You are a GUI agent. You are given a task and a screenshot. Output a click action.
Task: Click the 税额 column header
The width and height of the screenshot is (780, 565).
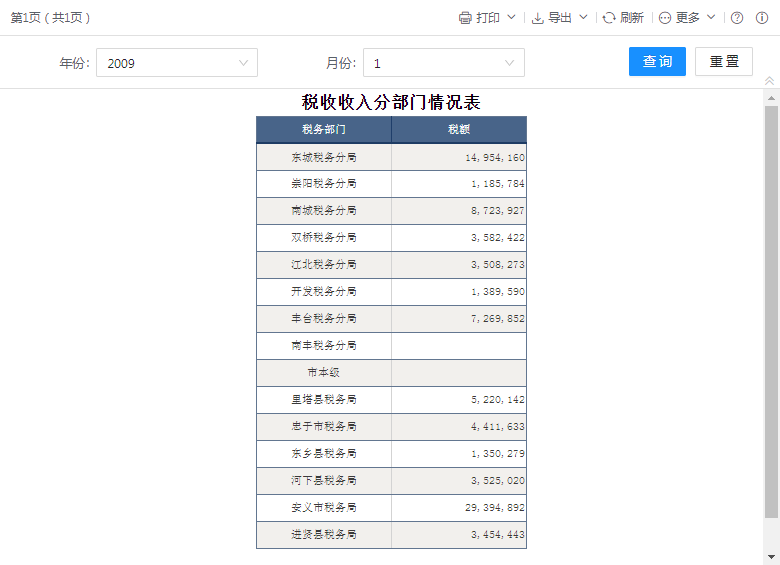459,130
